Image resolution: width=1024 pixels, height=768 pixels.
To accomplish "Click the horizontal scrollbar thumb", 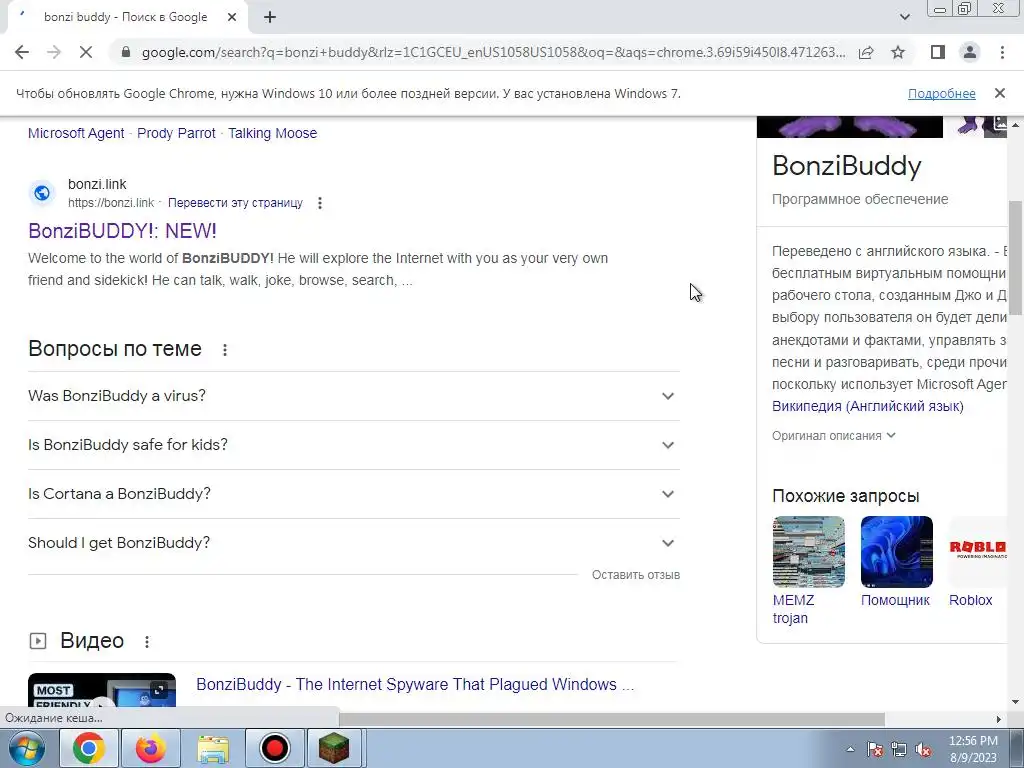I will click(x=612, y=719).
